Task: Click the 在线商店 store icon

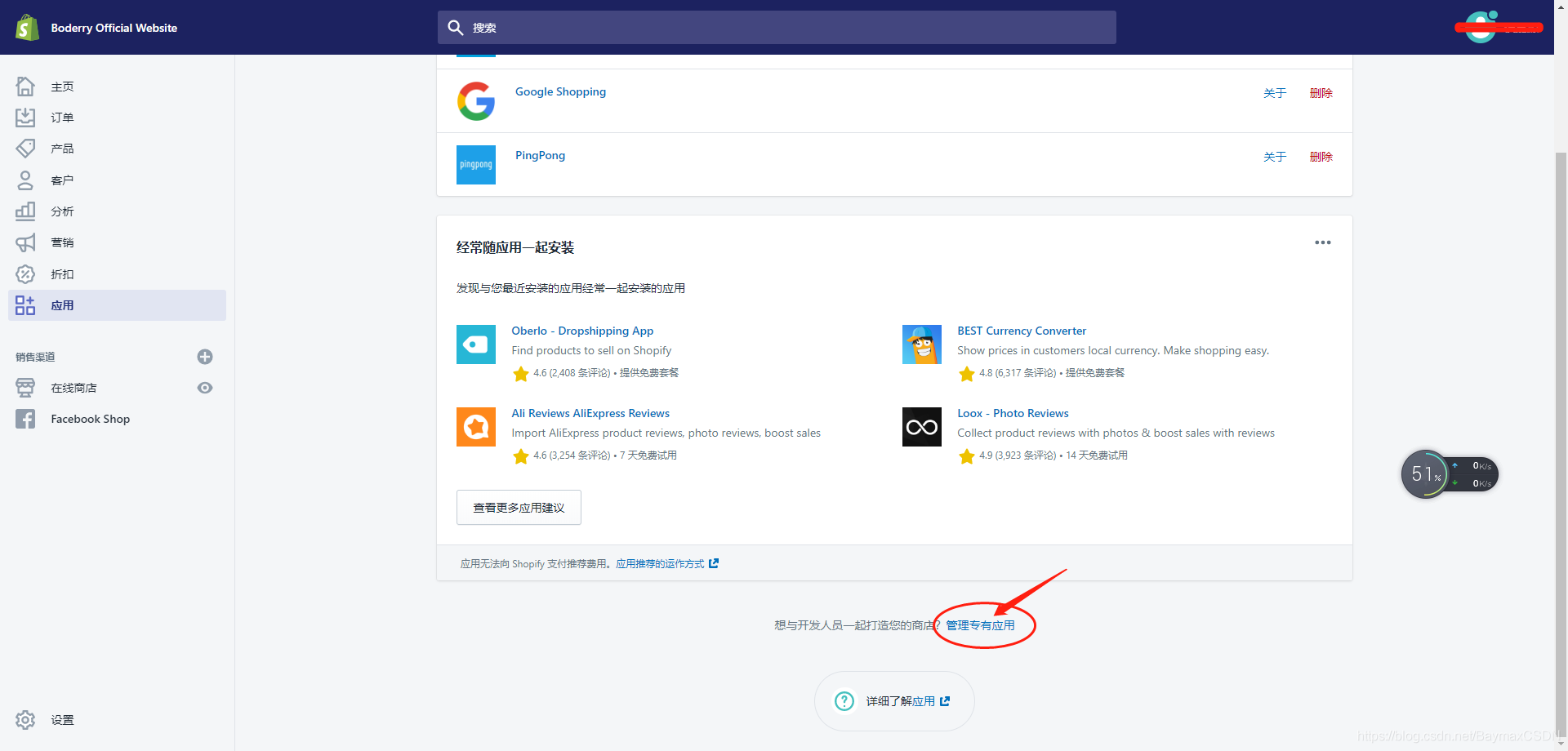Action: click(x=25, y=388)
